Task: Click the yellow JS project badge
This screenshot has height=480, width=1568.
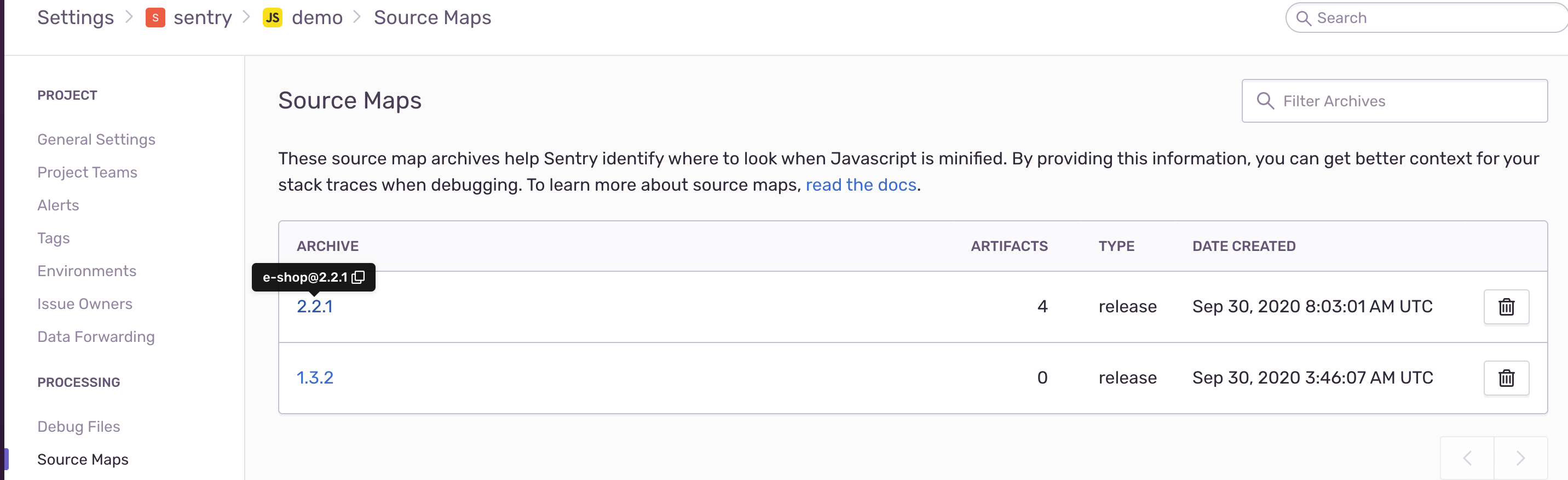Action: pyautogui.click(x=272, y=18)
